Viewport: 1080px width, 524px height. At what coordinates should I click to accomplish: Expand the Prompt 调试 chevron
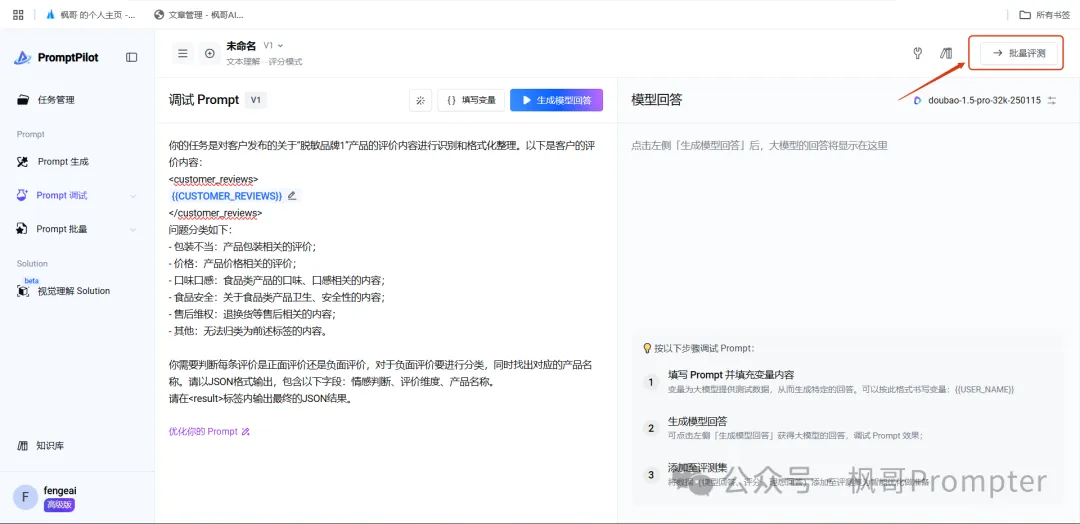[x=133, y=196]
